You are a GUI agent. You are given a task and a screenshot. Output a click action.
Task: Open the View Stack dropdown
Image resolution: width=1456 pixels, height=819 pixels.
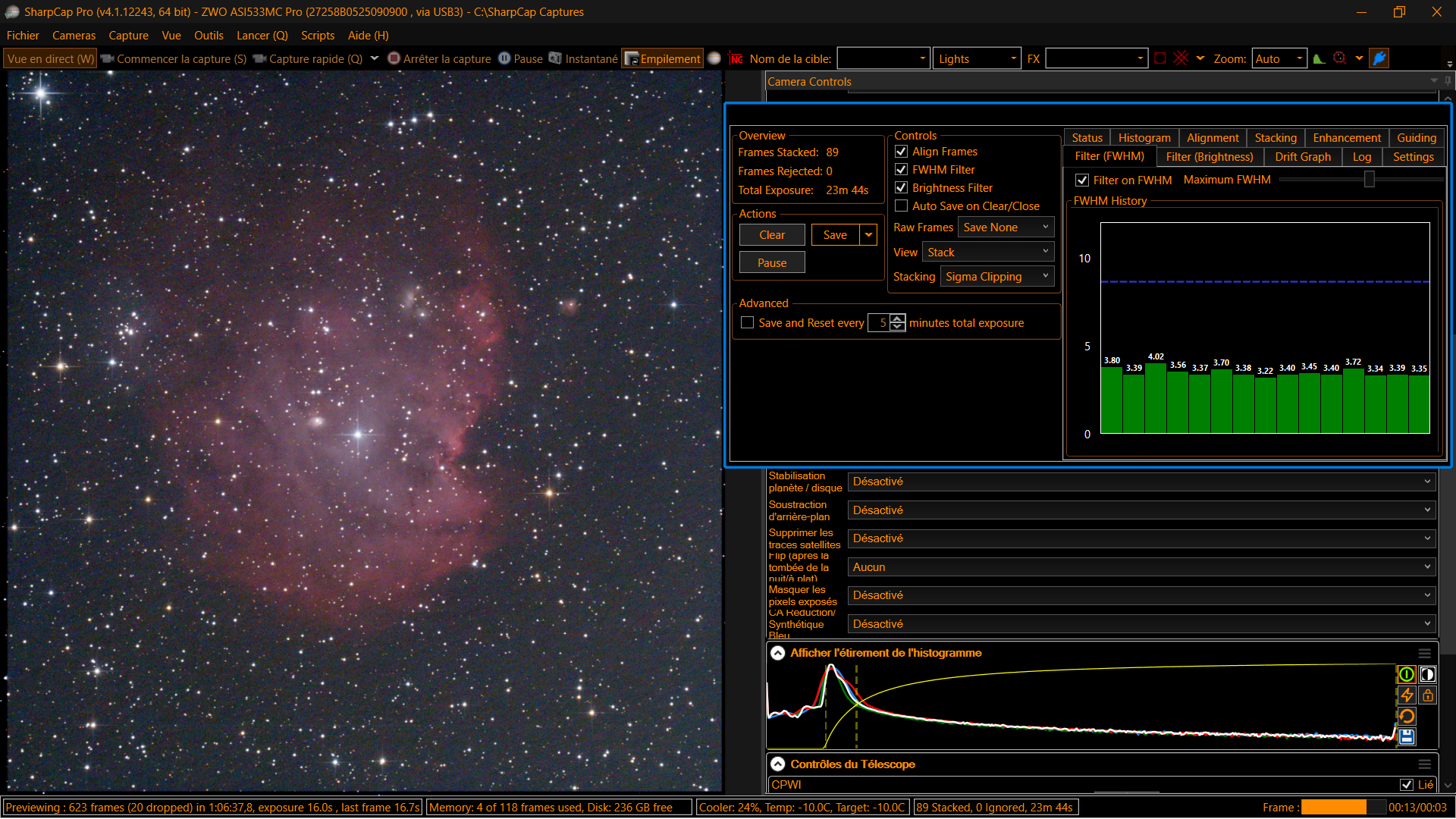[x=987, y=252]
